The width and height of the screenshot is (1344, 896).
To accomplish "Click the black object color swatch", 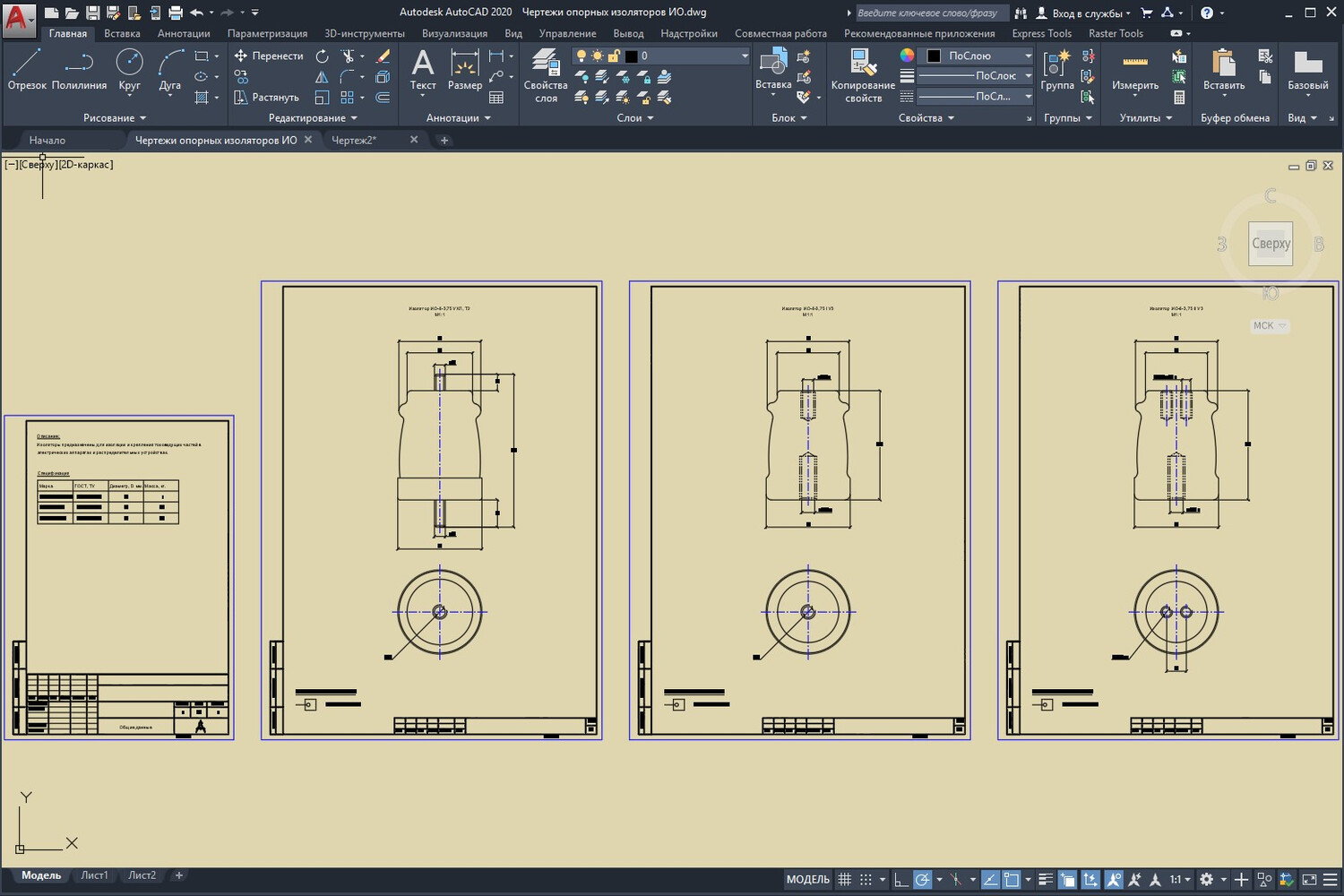I will (x=934, y=56).
